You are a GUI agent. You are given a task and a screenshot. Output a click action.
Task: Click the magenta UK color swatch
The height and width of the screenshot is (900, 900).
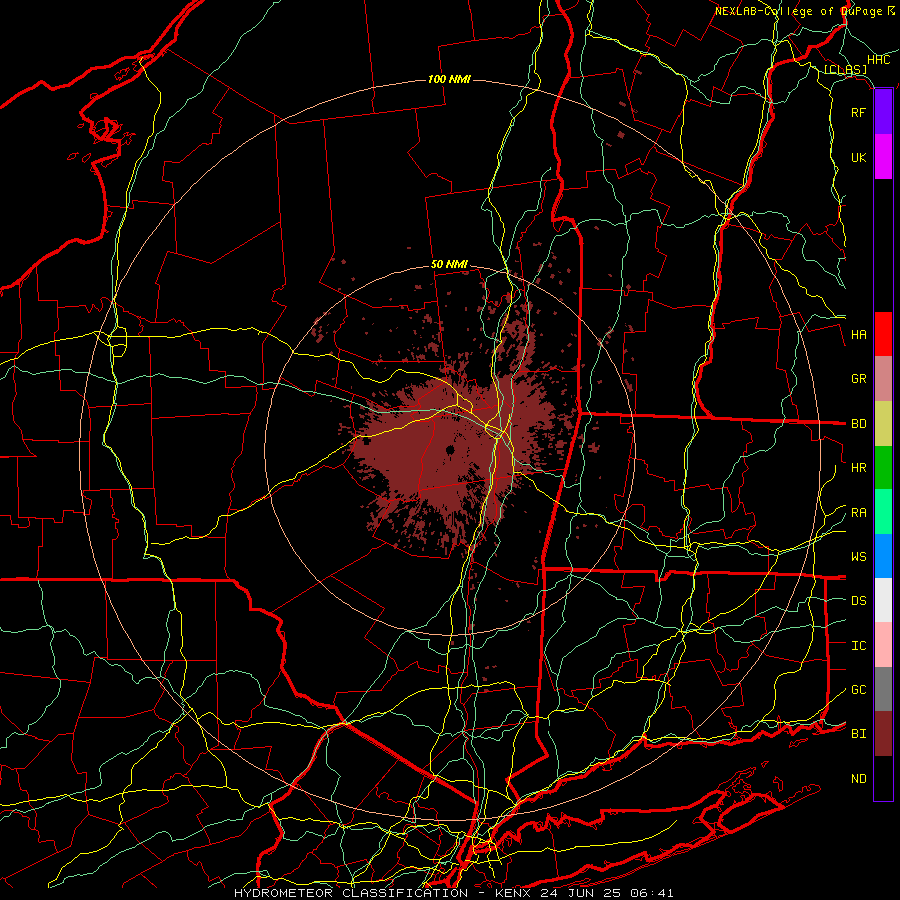tap(883, 157)
